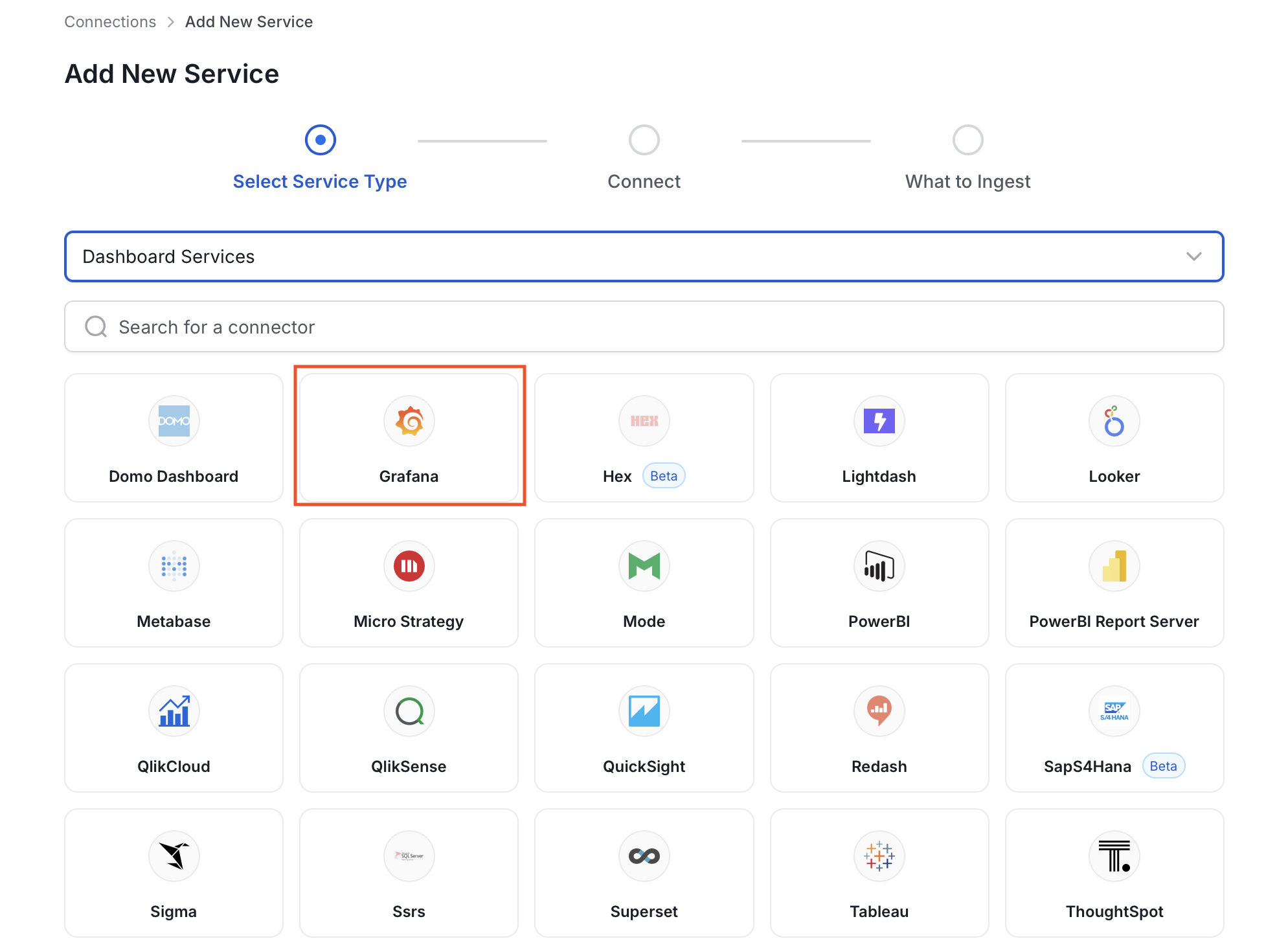Image resolution: width=1277 pixels, height=952 pixels.
Task: Click the QuickSight card label
Action: (644, 767)
